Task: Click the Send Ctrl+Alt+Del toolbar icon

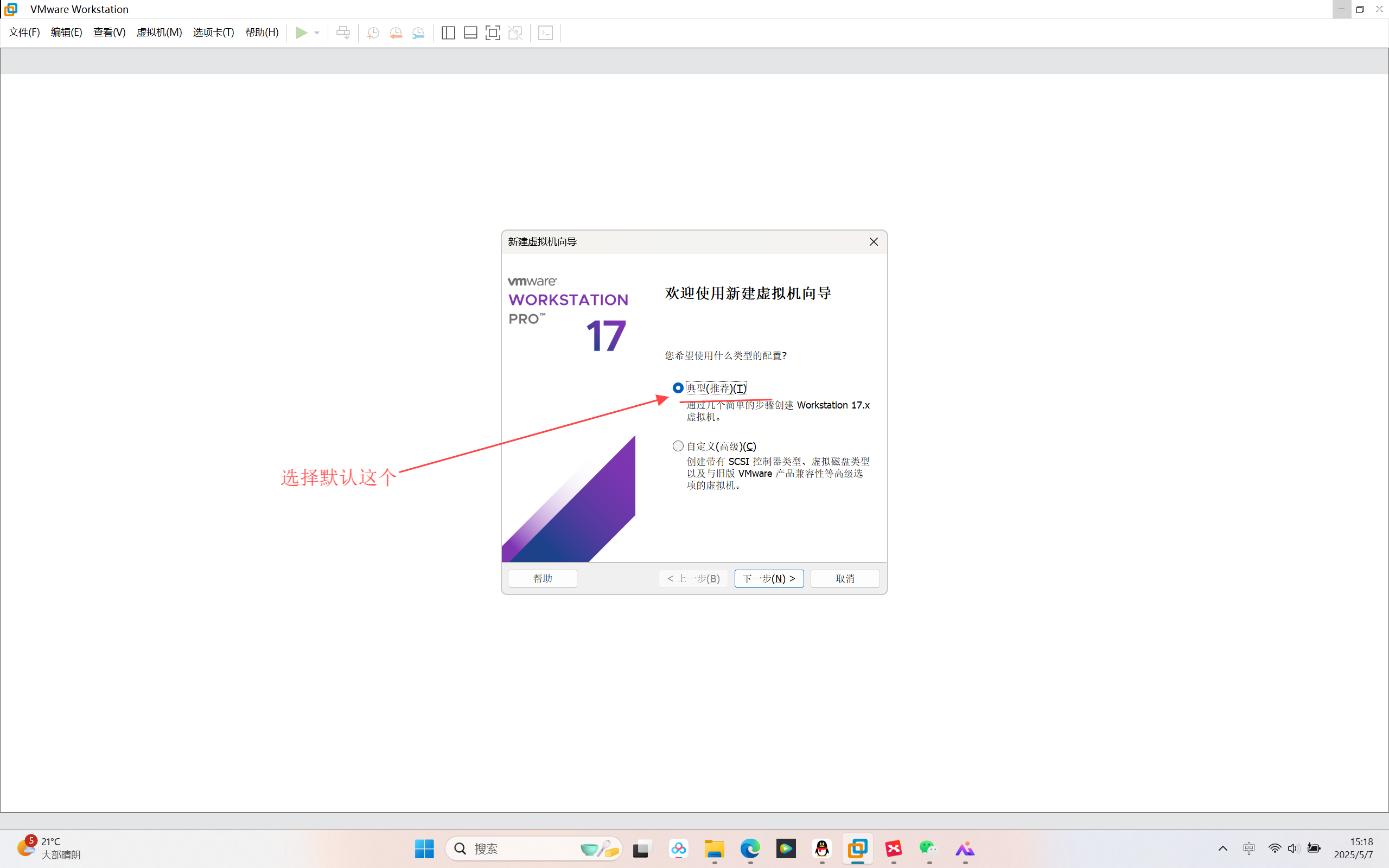Action: tap(343, 33)
